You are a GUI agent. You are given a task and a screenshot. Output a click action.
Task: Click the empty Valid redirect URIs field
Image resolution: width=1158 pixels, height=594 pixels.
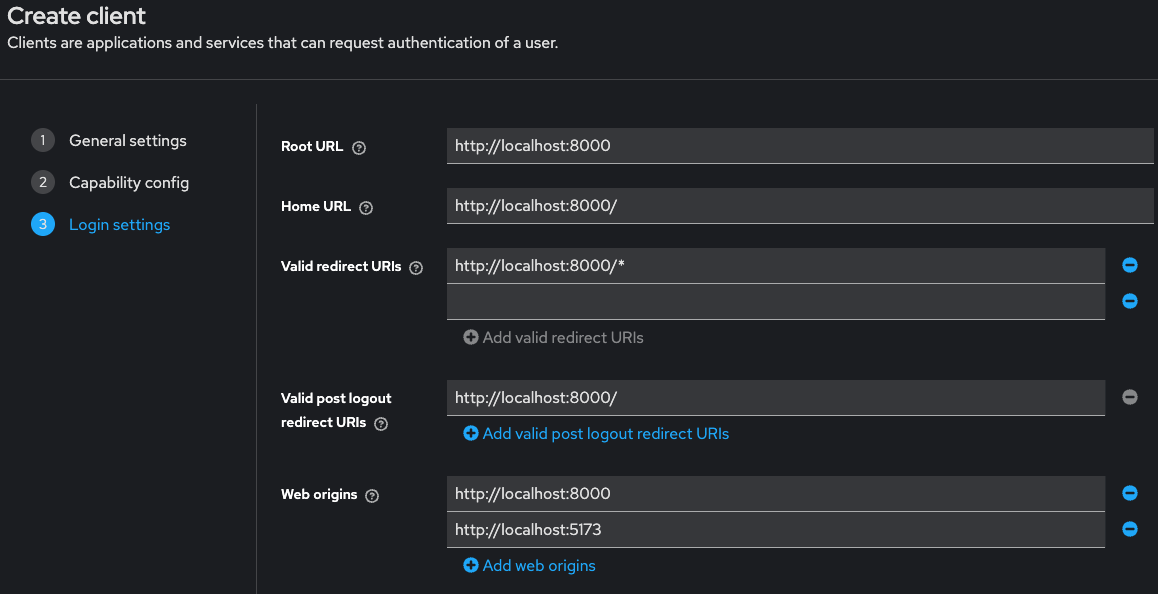pyautogui.click(x=776, y=302)
